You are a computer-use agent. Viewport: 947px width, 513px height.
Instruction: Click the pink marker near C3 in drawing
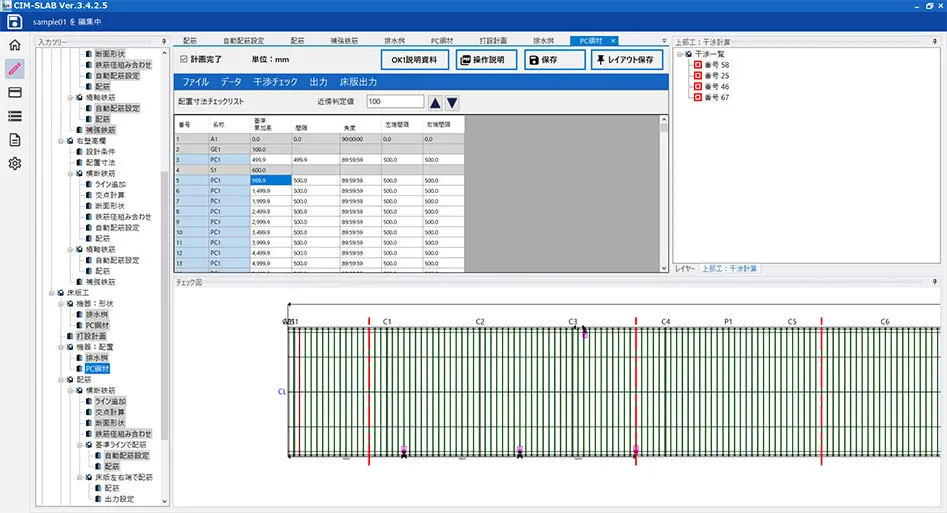585,334
